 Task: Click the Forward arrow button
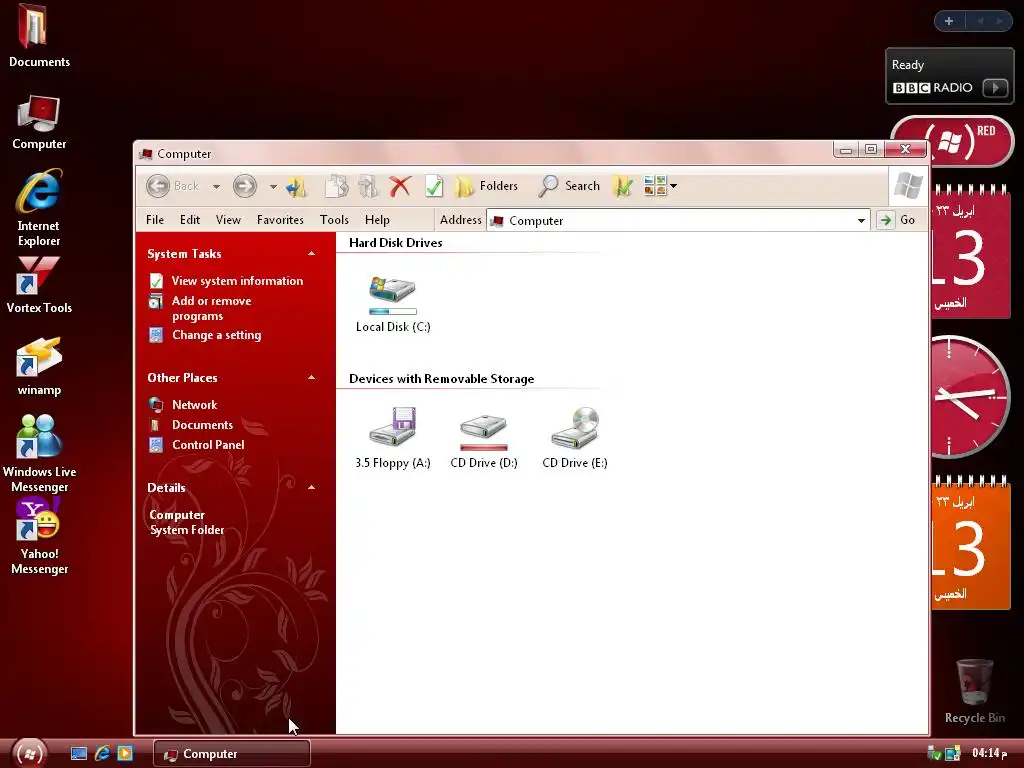[245, 186]
